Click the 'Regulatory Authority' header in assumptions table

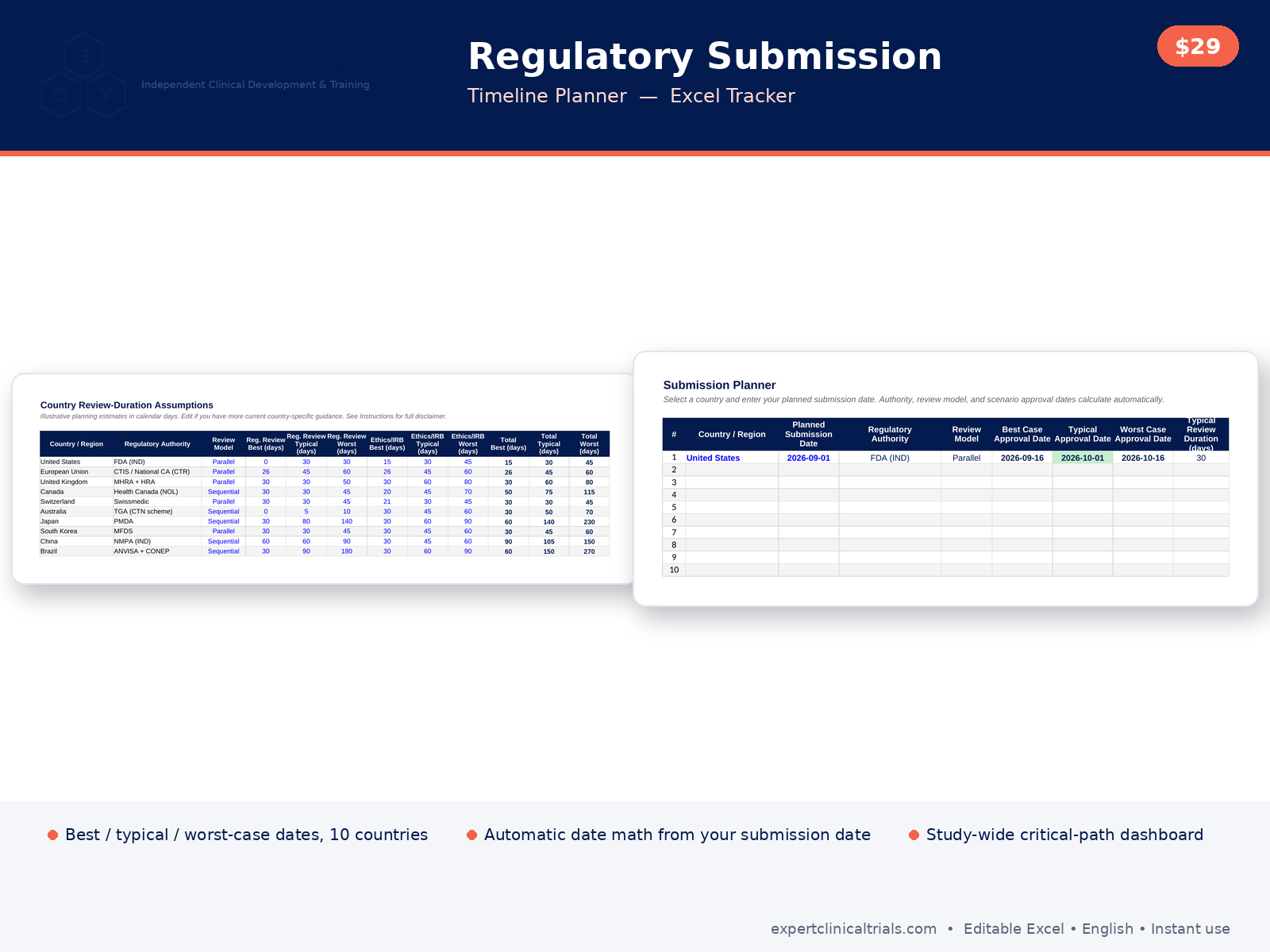point(157,444)
